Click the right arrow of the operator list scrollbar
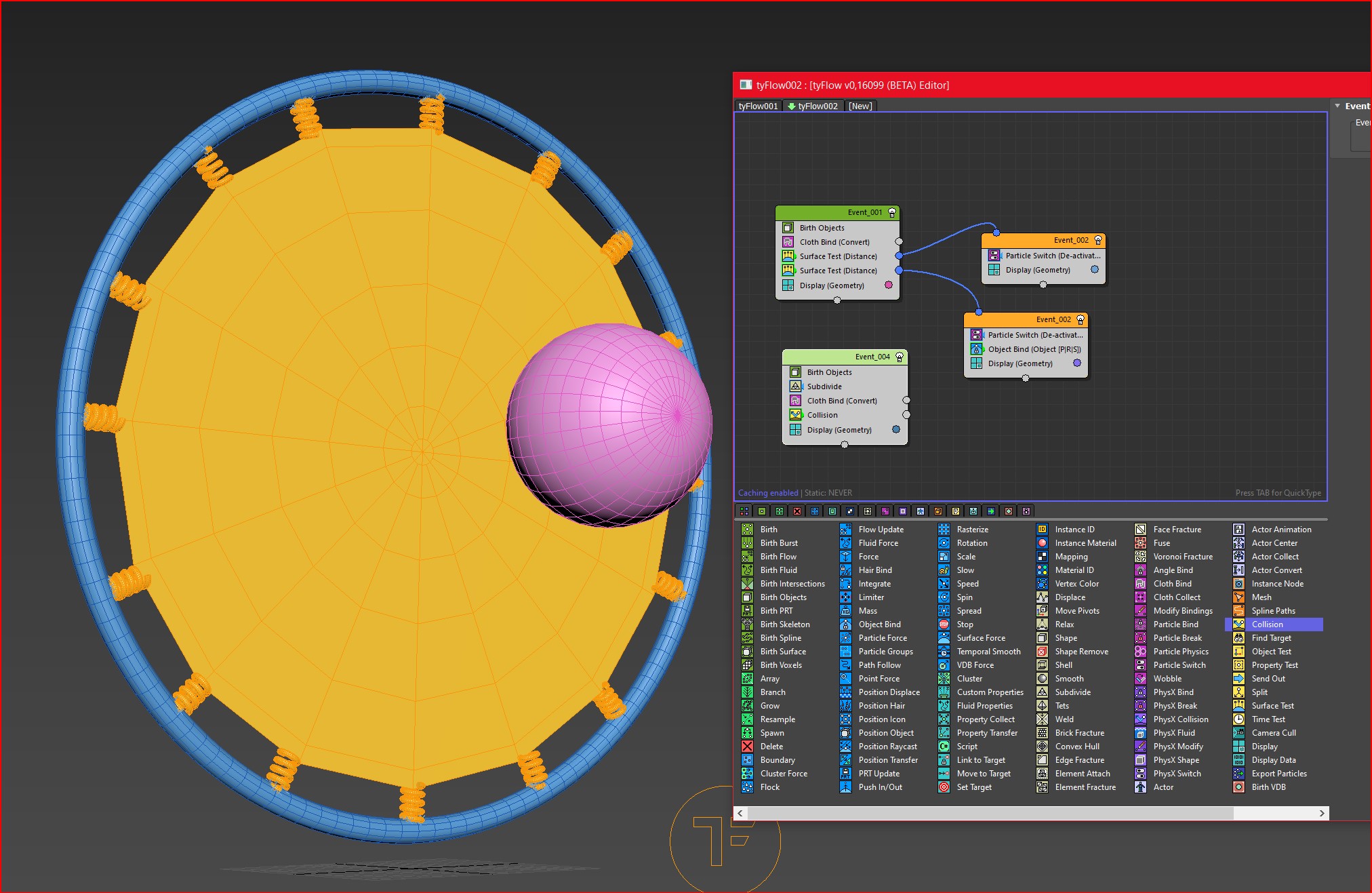The image size is (1372, 893). click(1321, 813)
